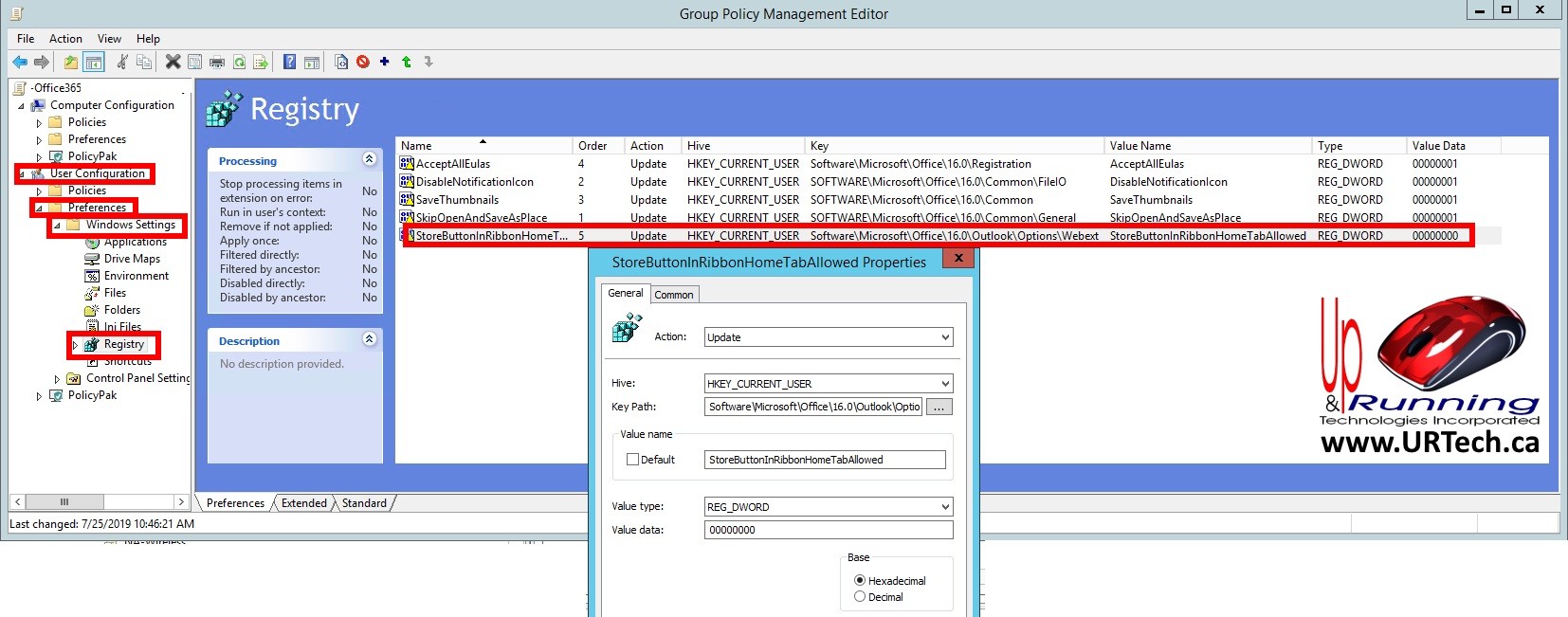Viewport: 1568px width, 617px height.
Task: Click the blue plus add icon
Action: tap(385, 63)
